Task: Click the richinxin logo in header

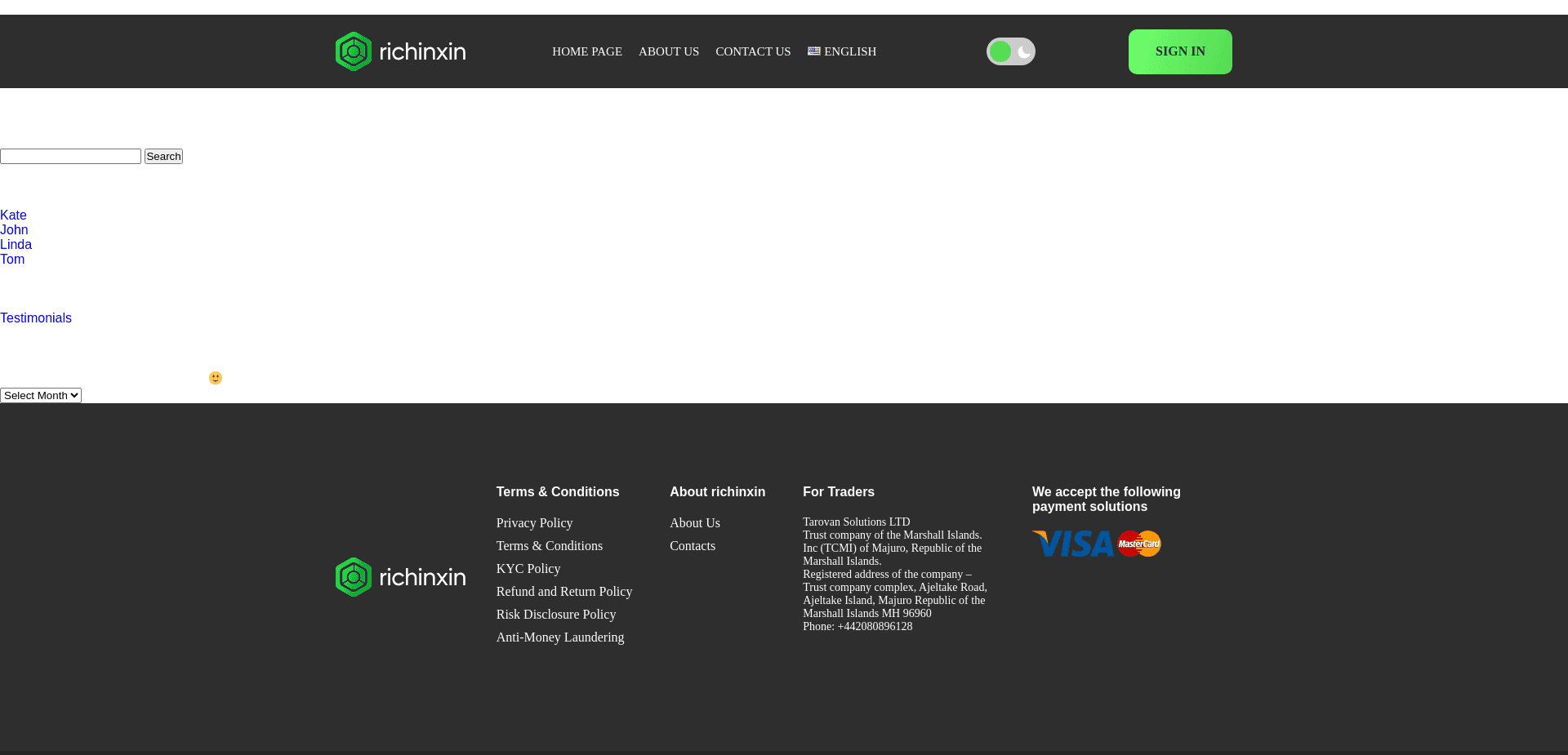Action: coord(400,51)
